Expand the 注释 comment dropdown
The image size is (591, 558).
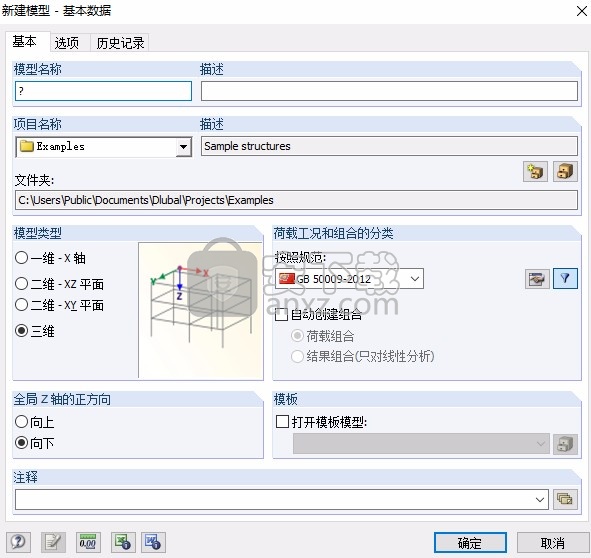(x=540, y=500)
